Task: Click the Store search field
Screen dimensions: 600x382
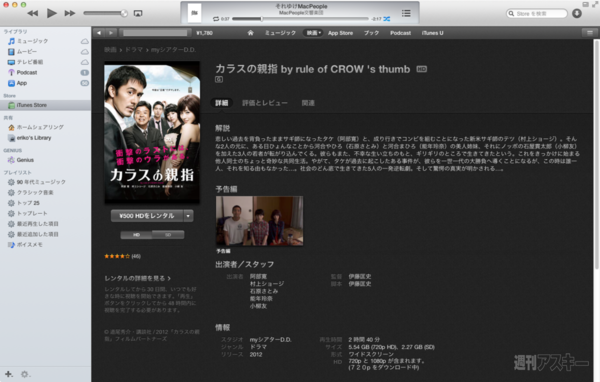Action: click(x=536, y=13)
